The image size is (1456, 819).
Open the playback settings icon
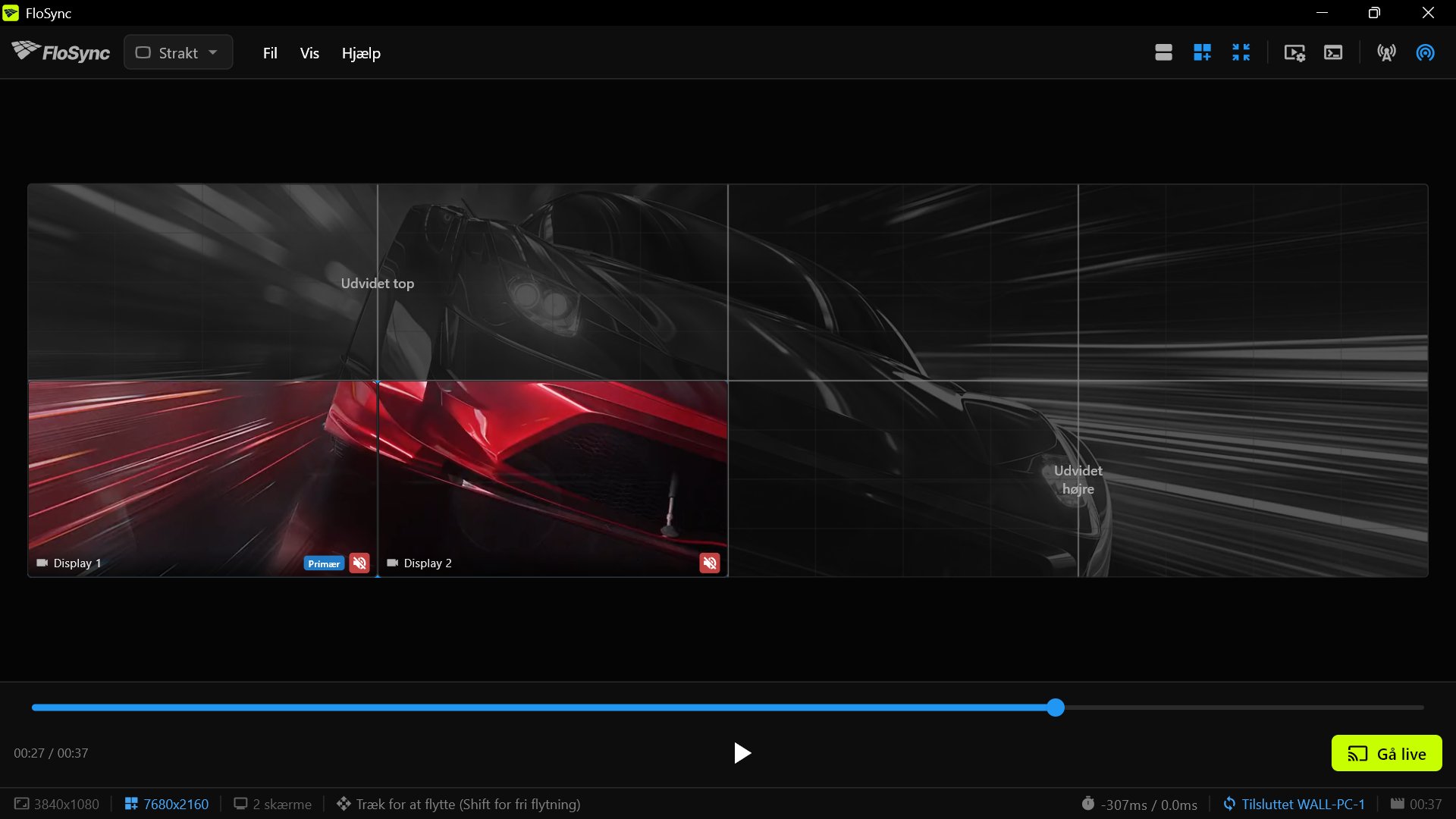click(x=1294, y=52)
